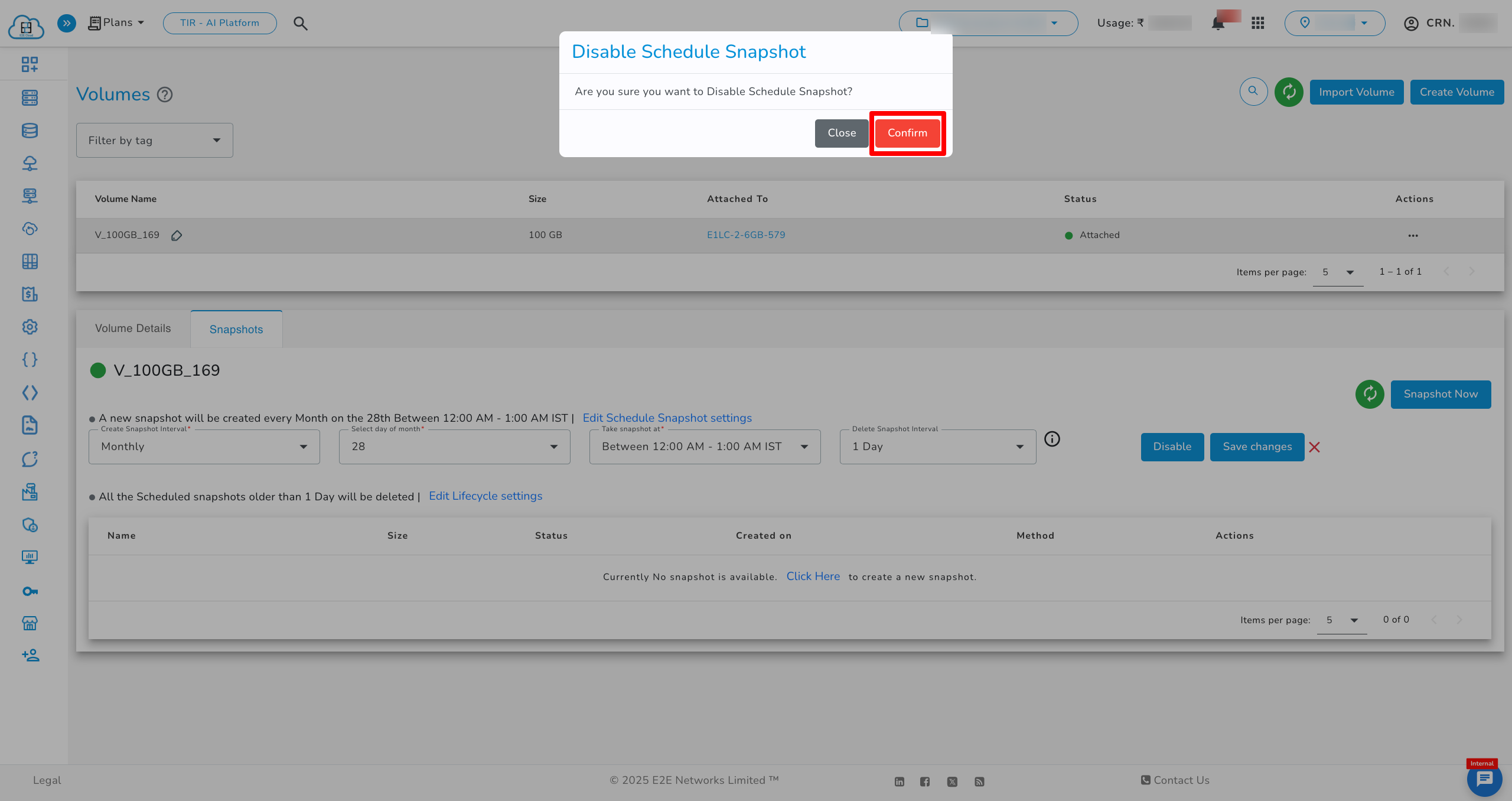
Task: Confirm disabling the schedule snapshot
Action: [x=907, y=133]
